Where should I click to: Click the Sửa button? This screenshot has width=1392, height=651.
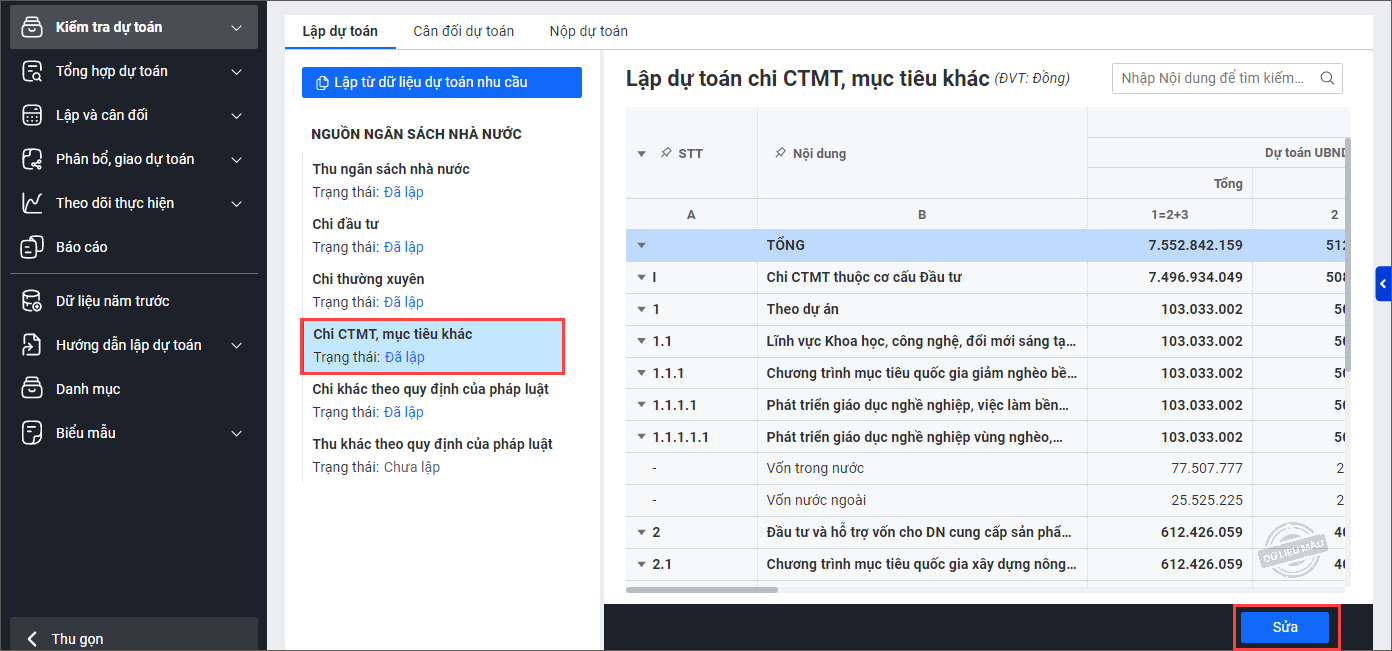(x=1285, y=627)
